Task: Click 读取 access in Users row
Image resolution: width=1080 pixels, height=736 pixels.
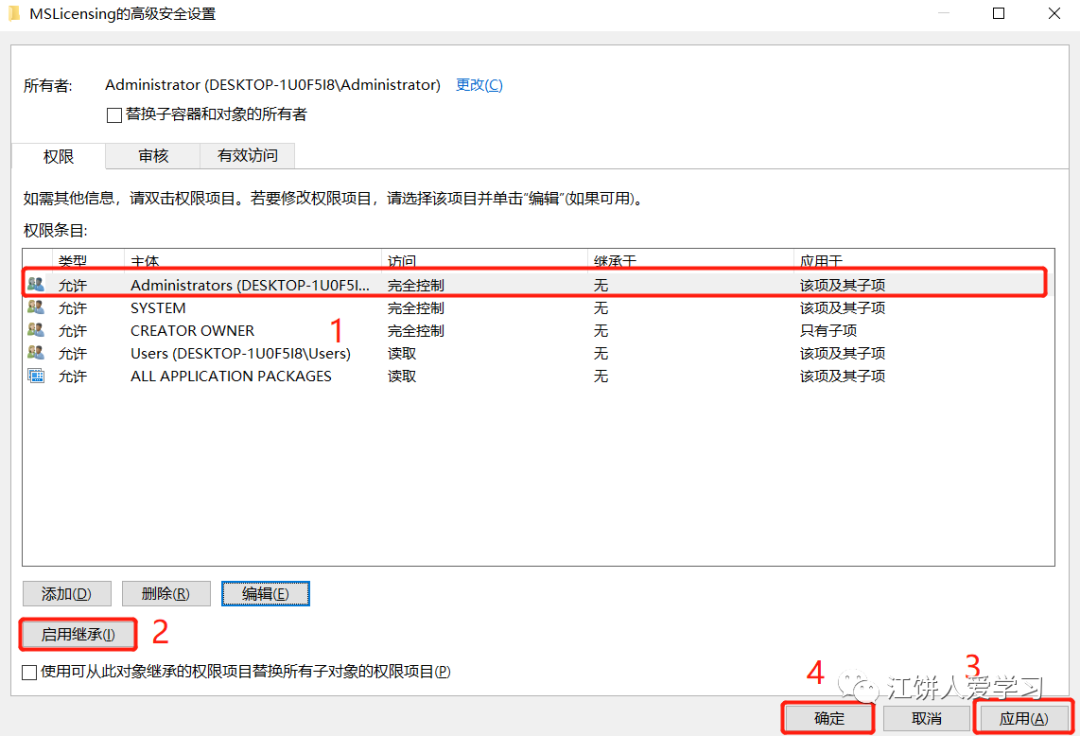Action: [402, 353]
